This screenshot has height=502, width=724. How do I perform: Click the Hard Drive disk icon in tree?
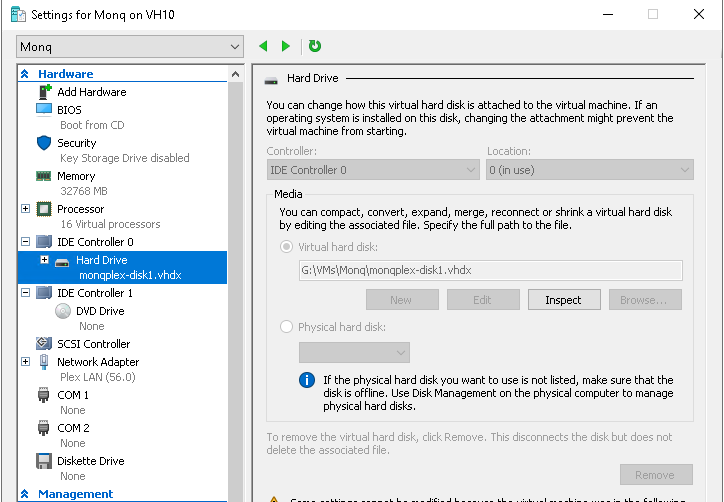pyautogui.click(x=62, y=262)
